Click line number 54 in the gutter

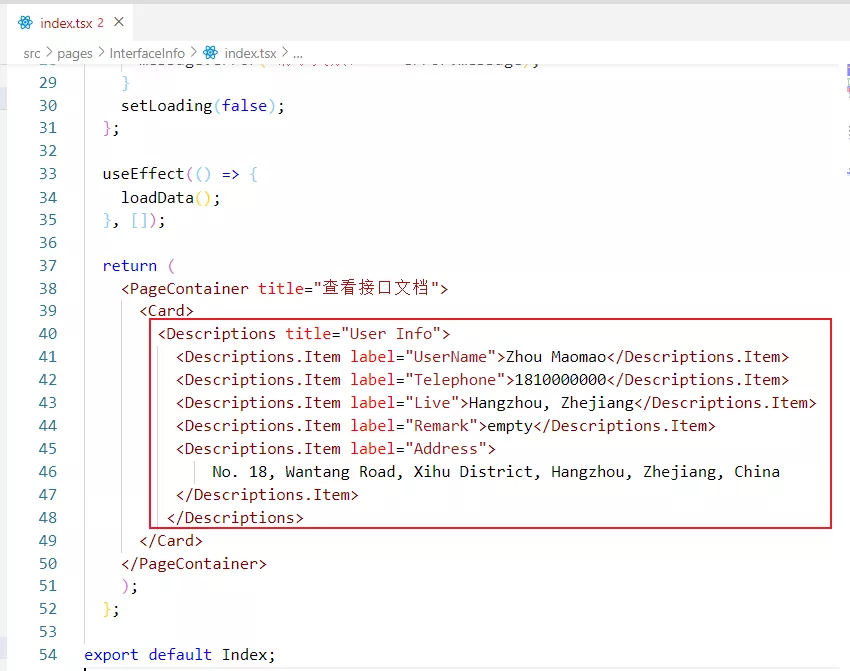tap(48, 654)
